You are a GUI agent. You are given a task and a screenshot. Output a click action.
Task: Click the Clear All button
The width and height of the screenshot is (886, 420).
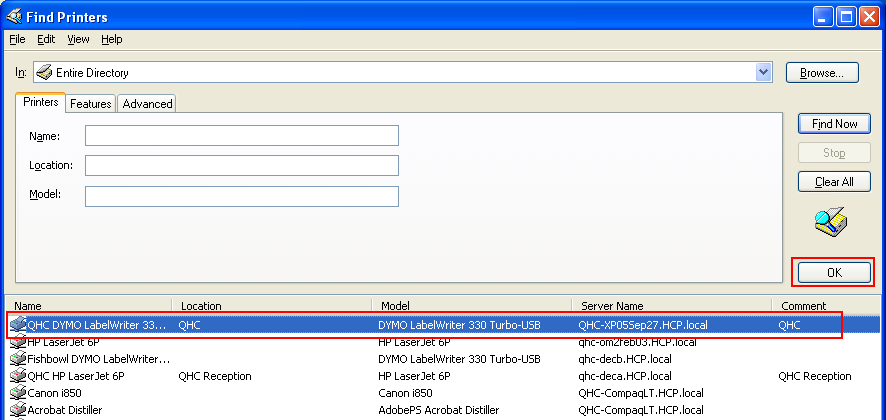click(834, 182)
